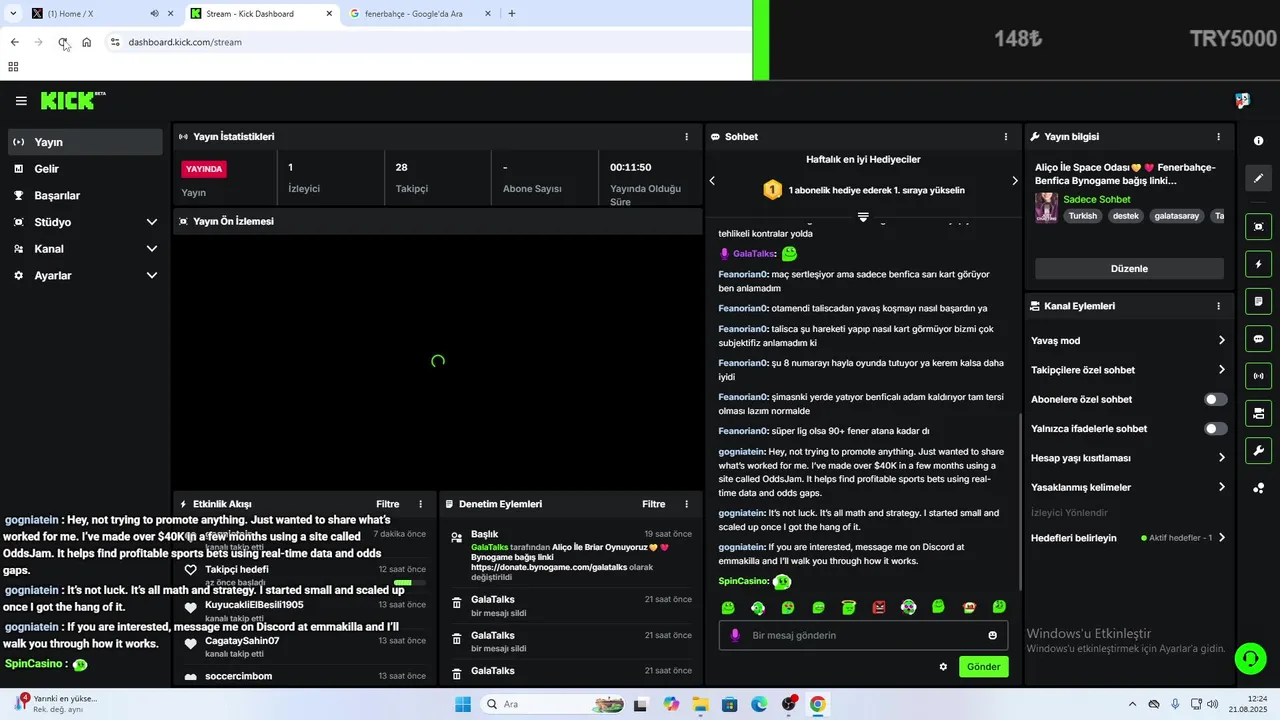Open the green headset support button
Viewport: 1280px width, 720px height.
[1250, 658]
